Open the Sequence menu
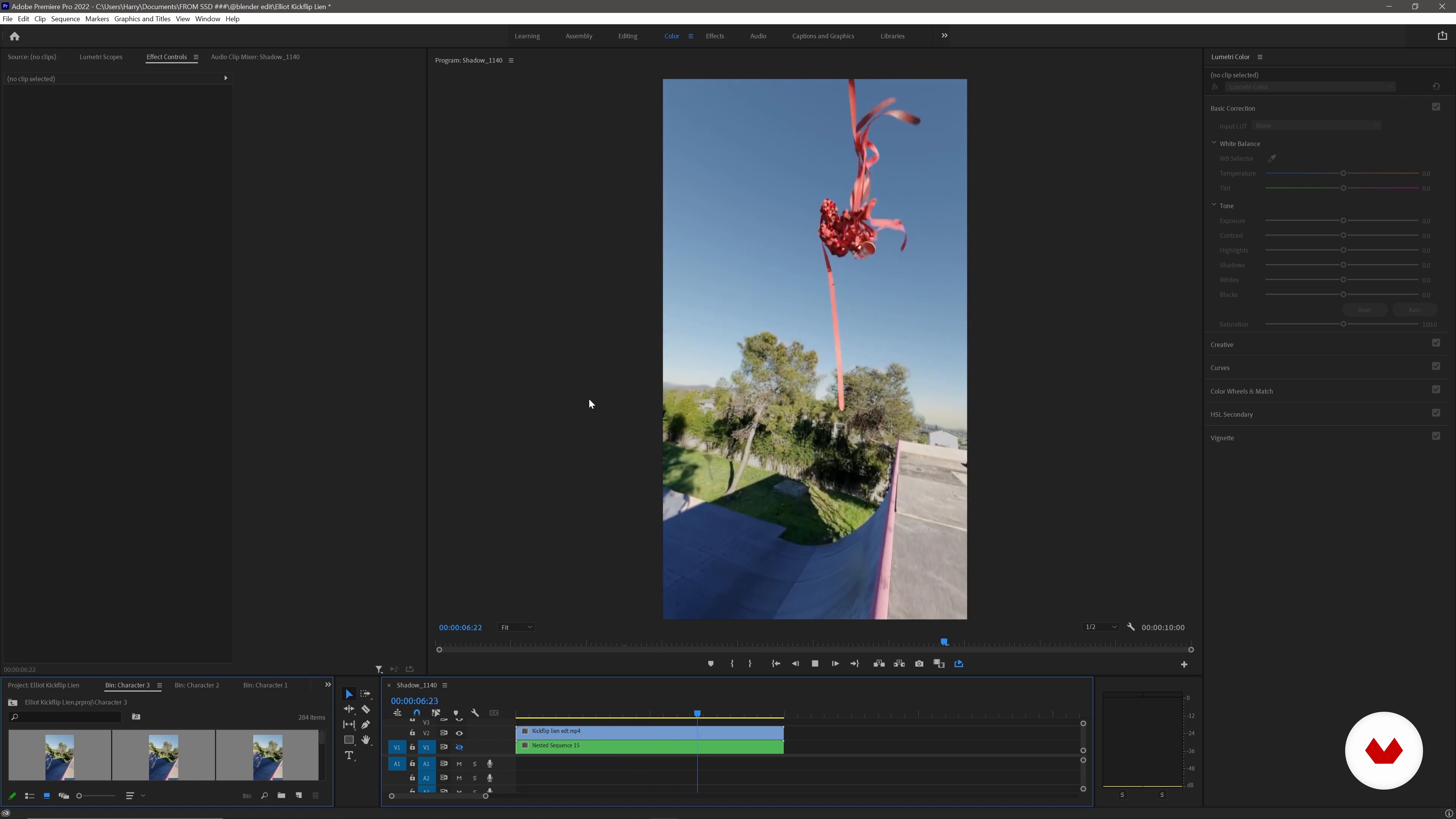 coord(65,19)
